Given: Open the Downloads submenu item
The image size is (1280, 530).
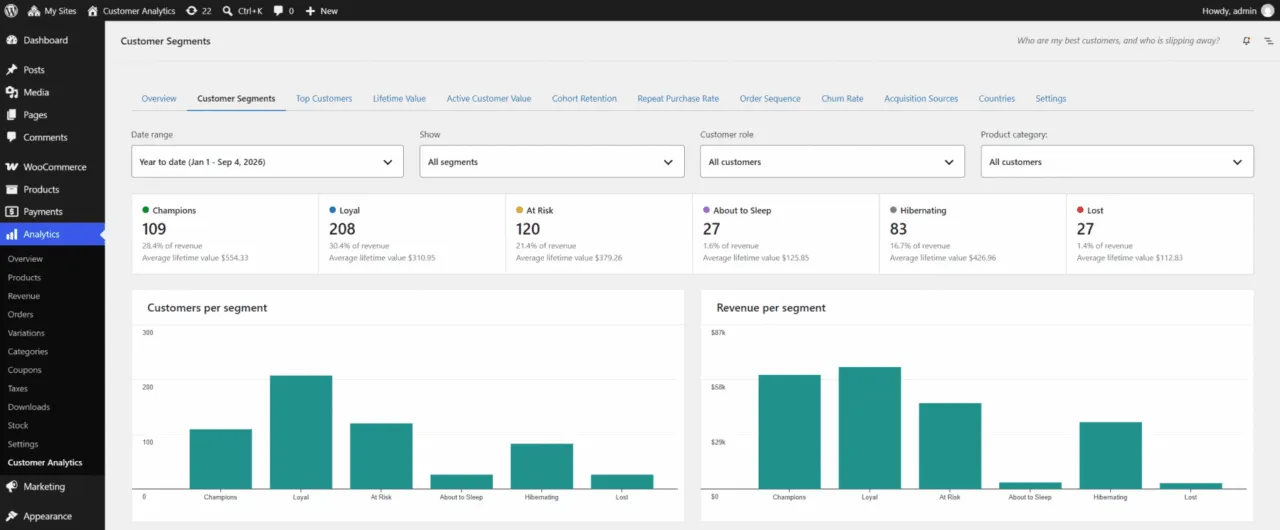Looking at the screenshot, I should pyautogui.click(x=28, y=407).
